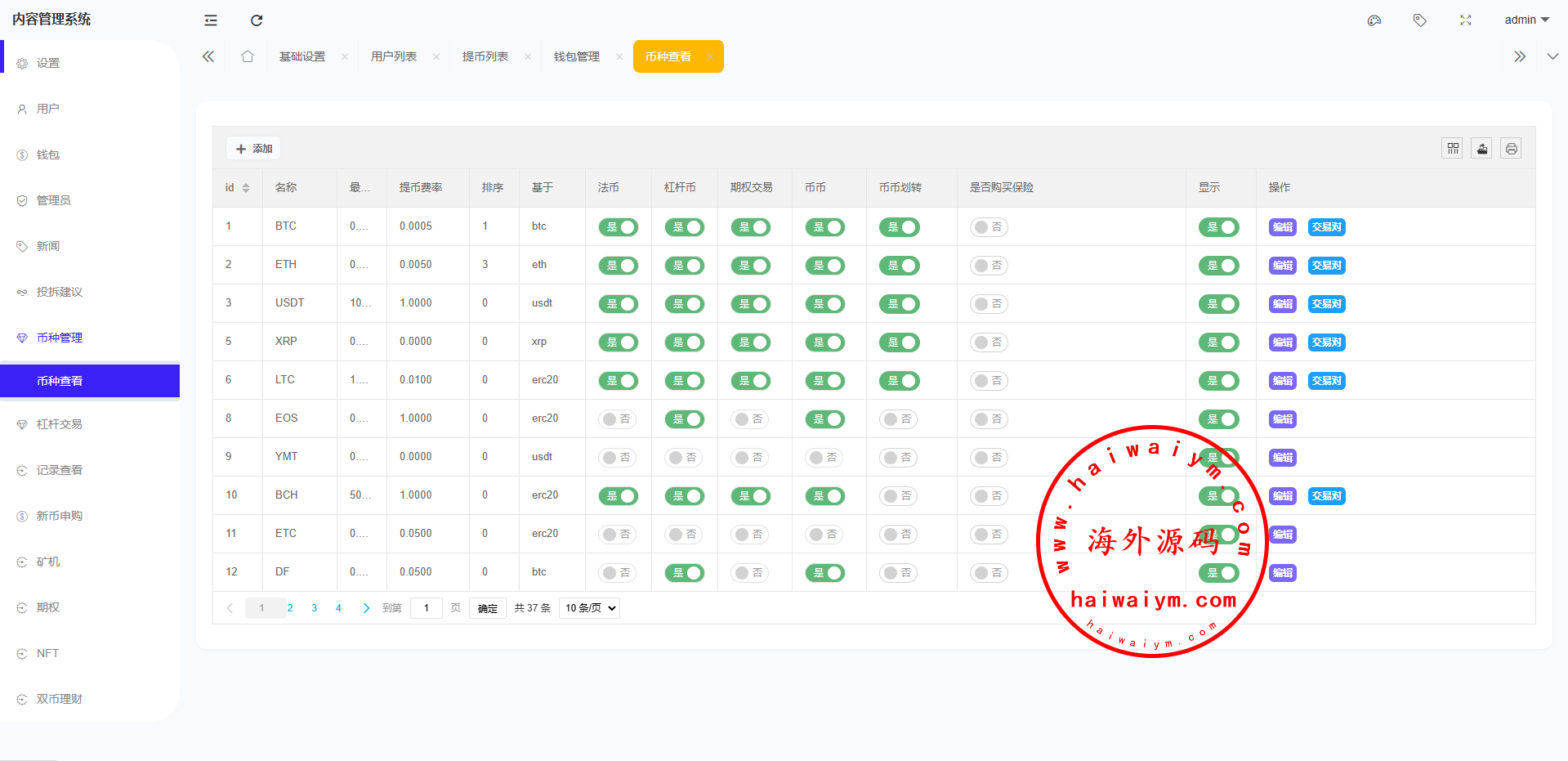1568x761 pixels.
Task: Click 交易对 button for USDT row
Action: click(1326, 304)
